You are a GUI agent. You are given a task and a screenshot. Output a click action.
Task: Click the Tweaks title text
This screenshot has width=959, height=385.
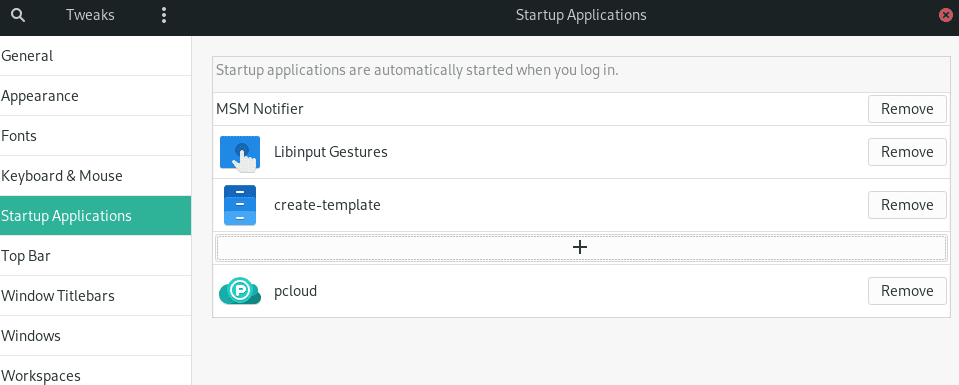(x=91, y=15)
